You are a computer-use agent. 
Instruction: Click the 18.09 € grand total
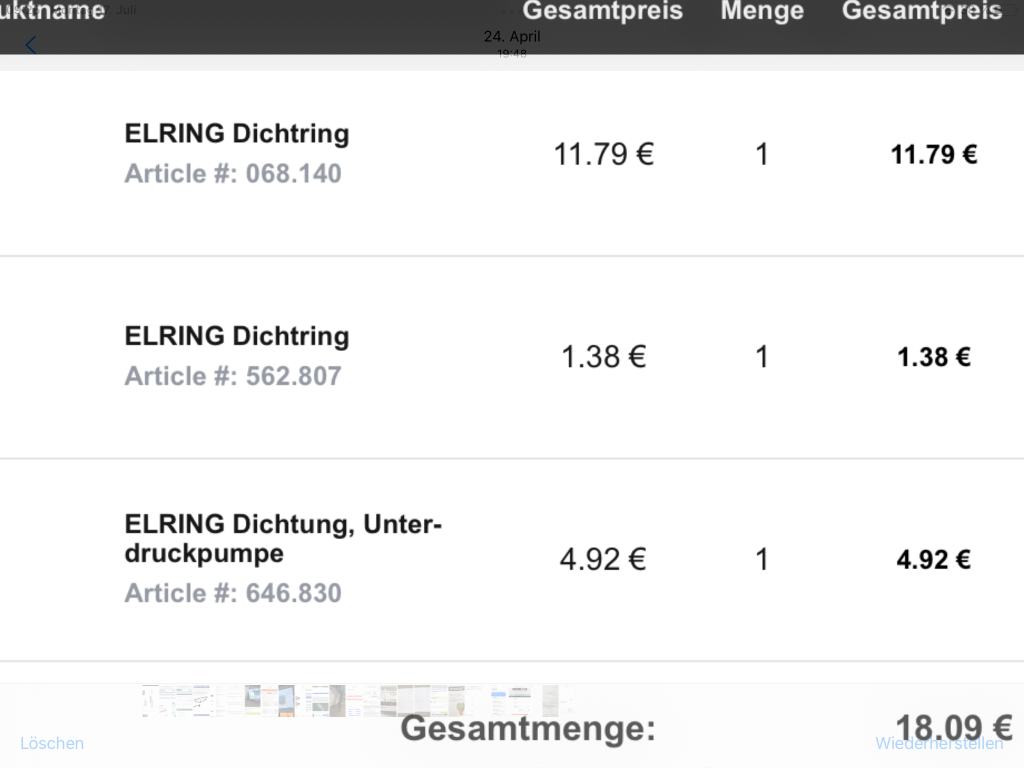click(954, 727)
